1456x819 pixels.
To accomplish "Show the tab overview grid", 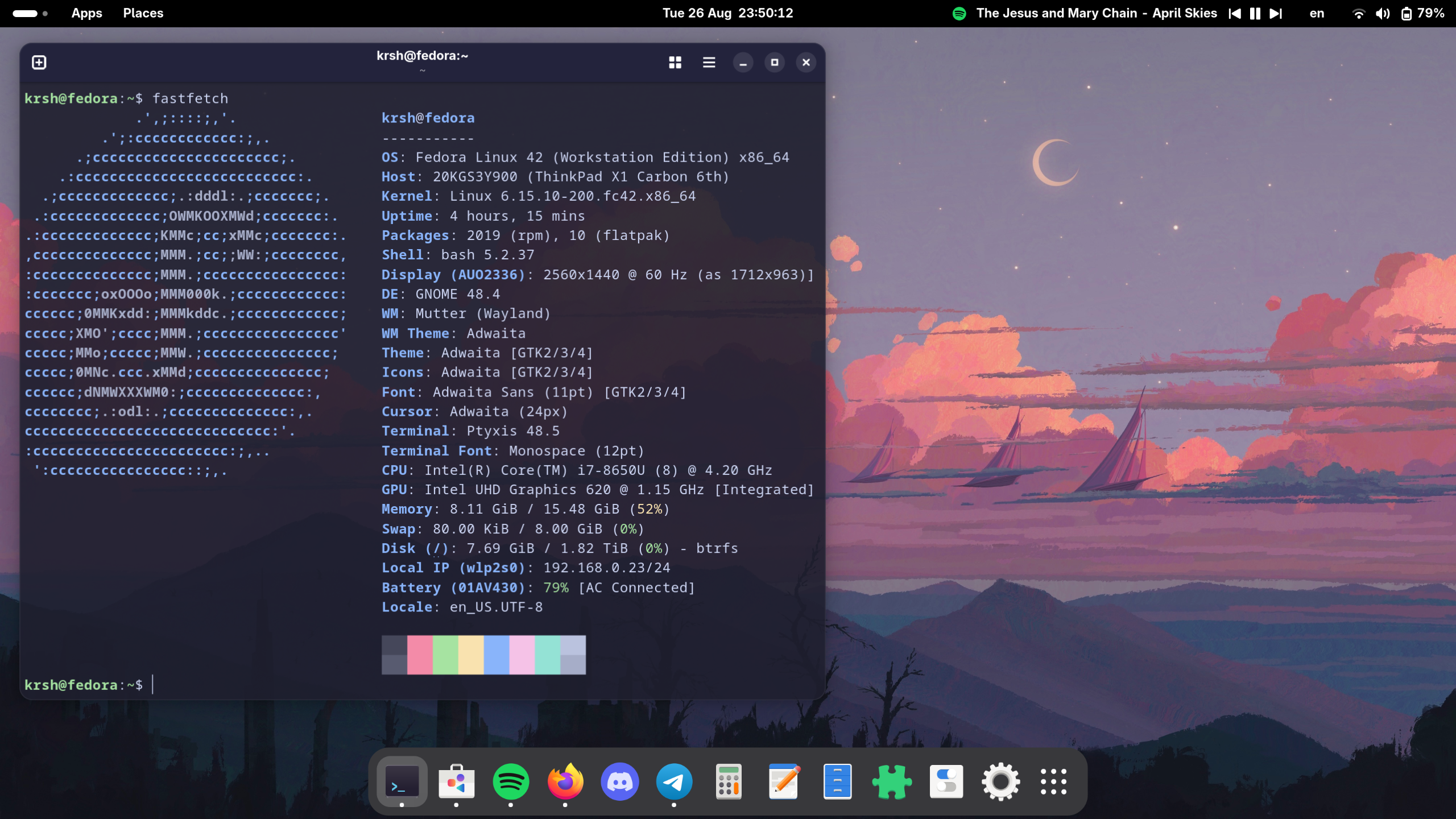I will (x=675, y=62).
